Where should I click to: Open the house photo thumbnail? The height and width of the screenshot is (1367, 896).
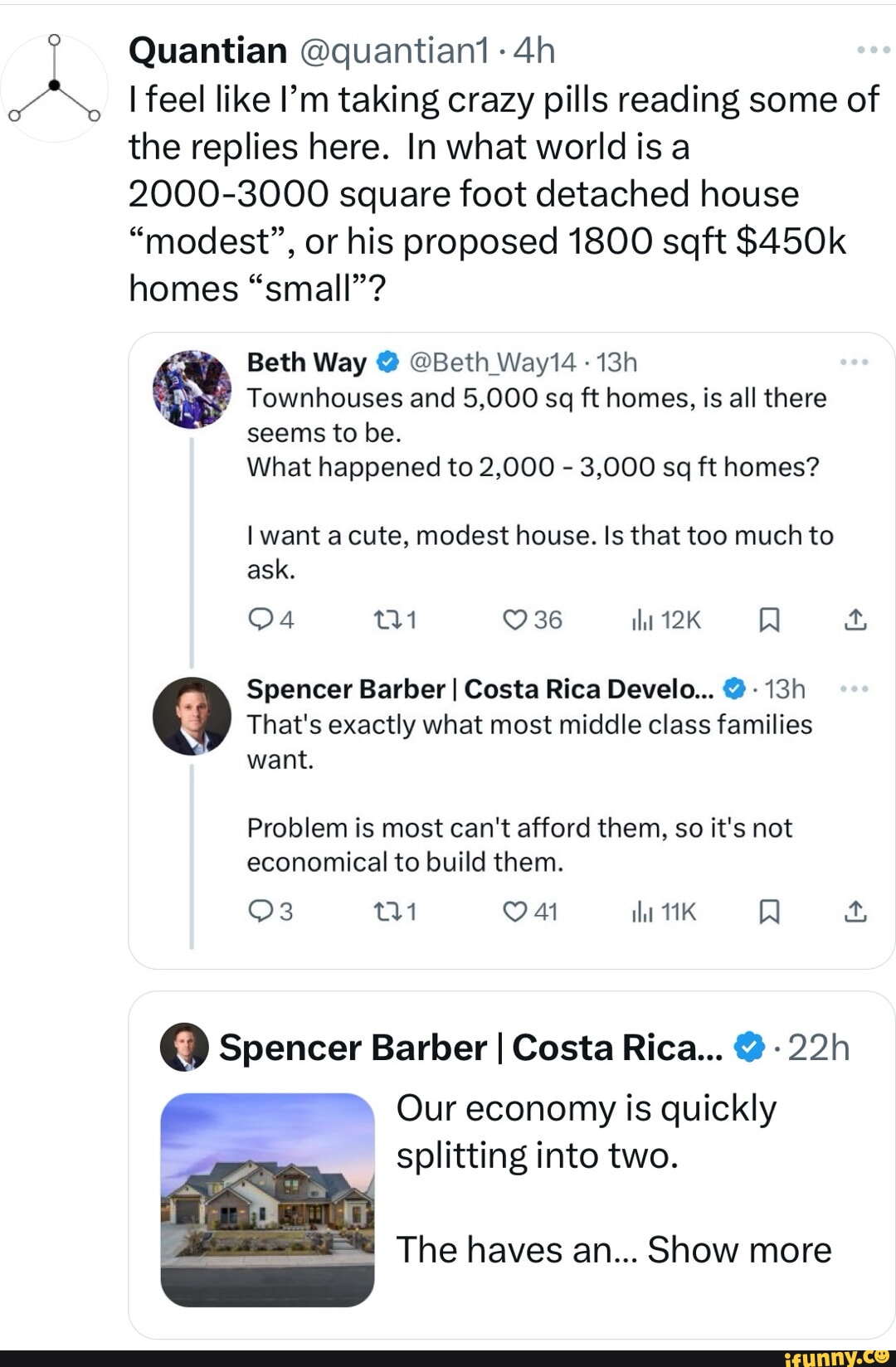pyautogui.click(x=267, y=1199)
